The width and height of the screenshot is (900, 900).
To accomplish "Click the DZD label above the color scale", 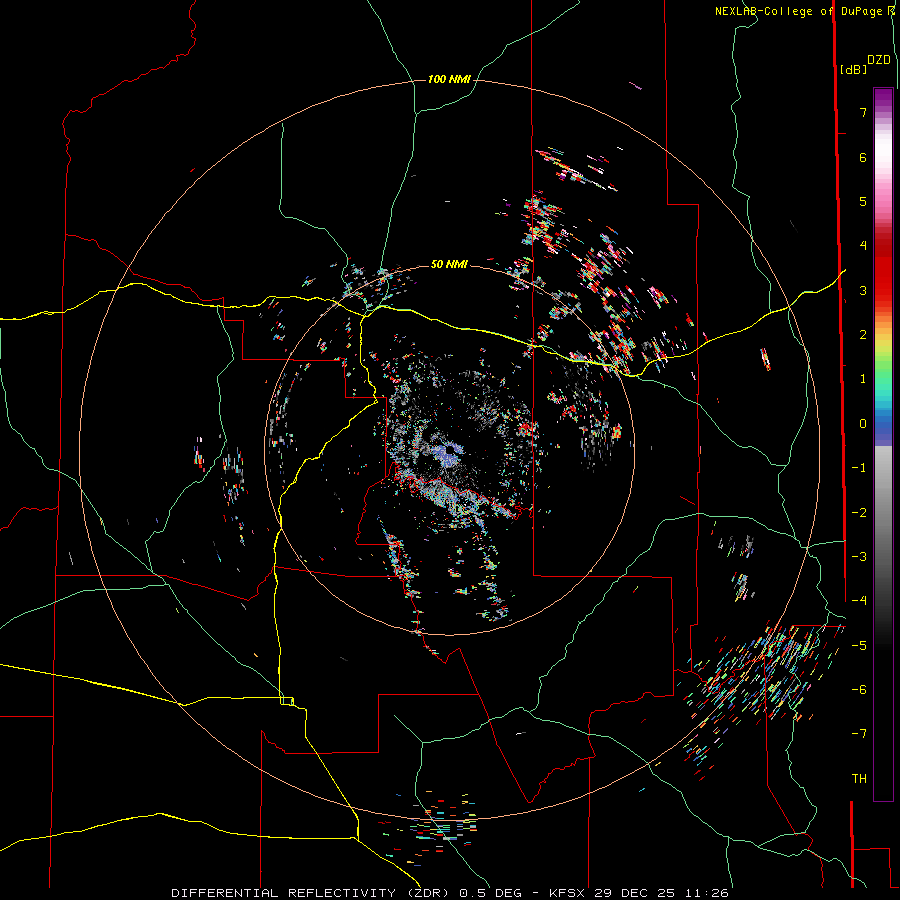I will pyautogui.click(x=879, y=60).
